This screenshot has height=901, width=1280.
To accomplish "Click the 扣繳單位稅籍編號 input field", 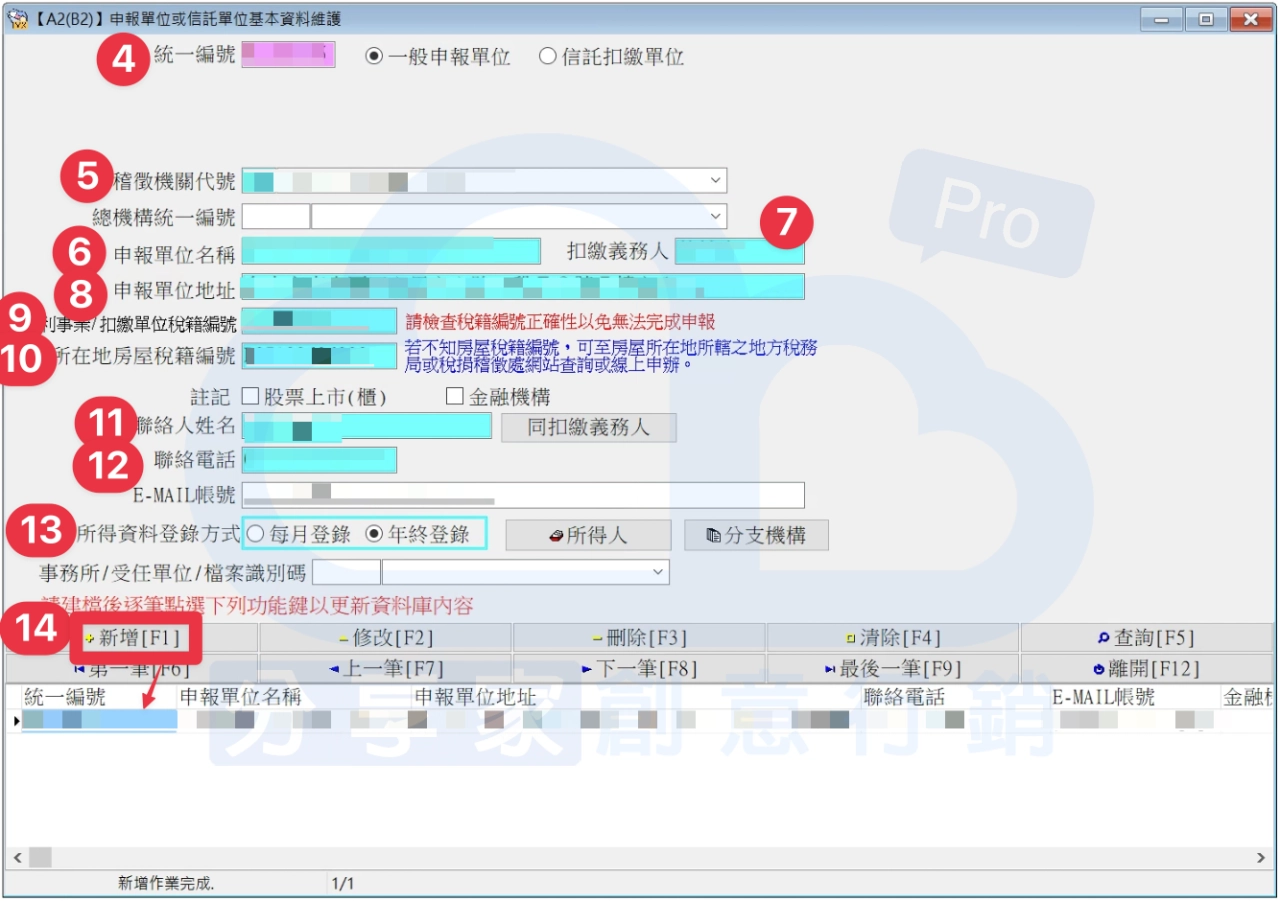I will click(x=319, y=321).
